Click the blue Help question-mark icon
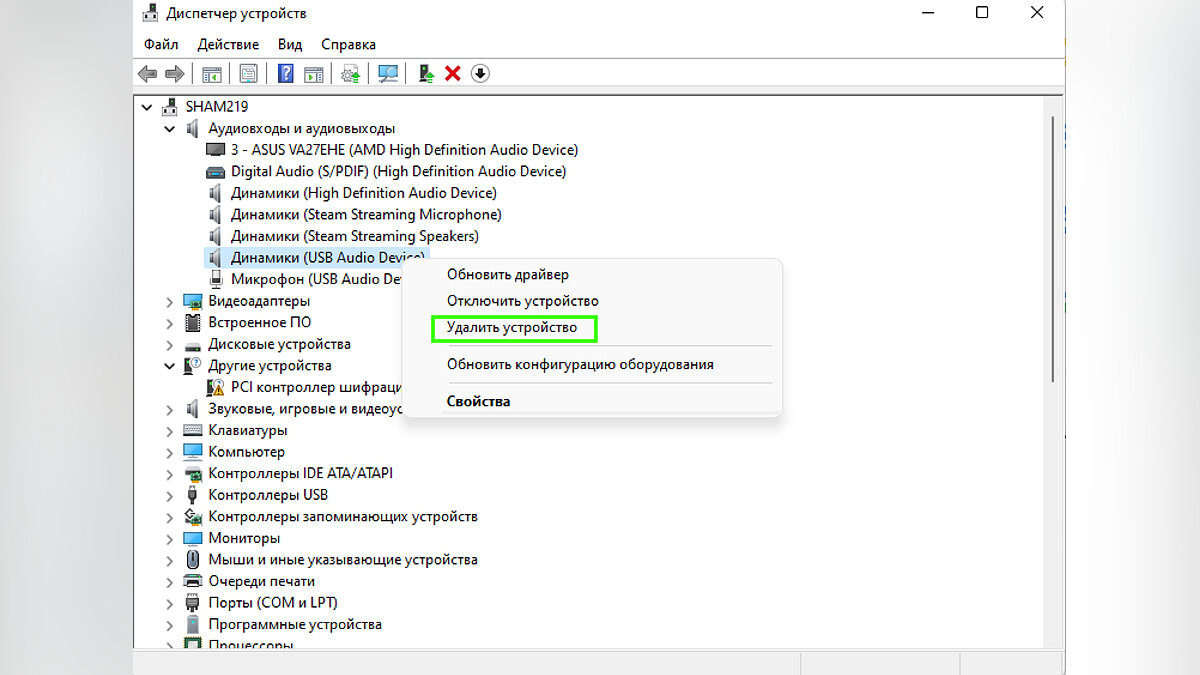Viewport: 1200px width, 675px height. (x=286, y=74)
